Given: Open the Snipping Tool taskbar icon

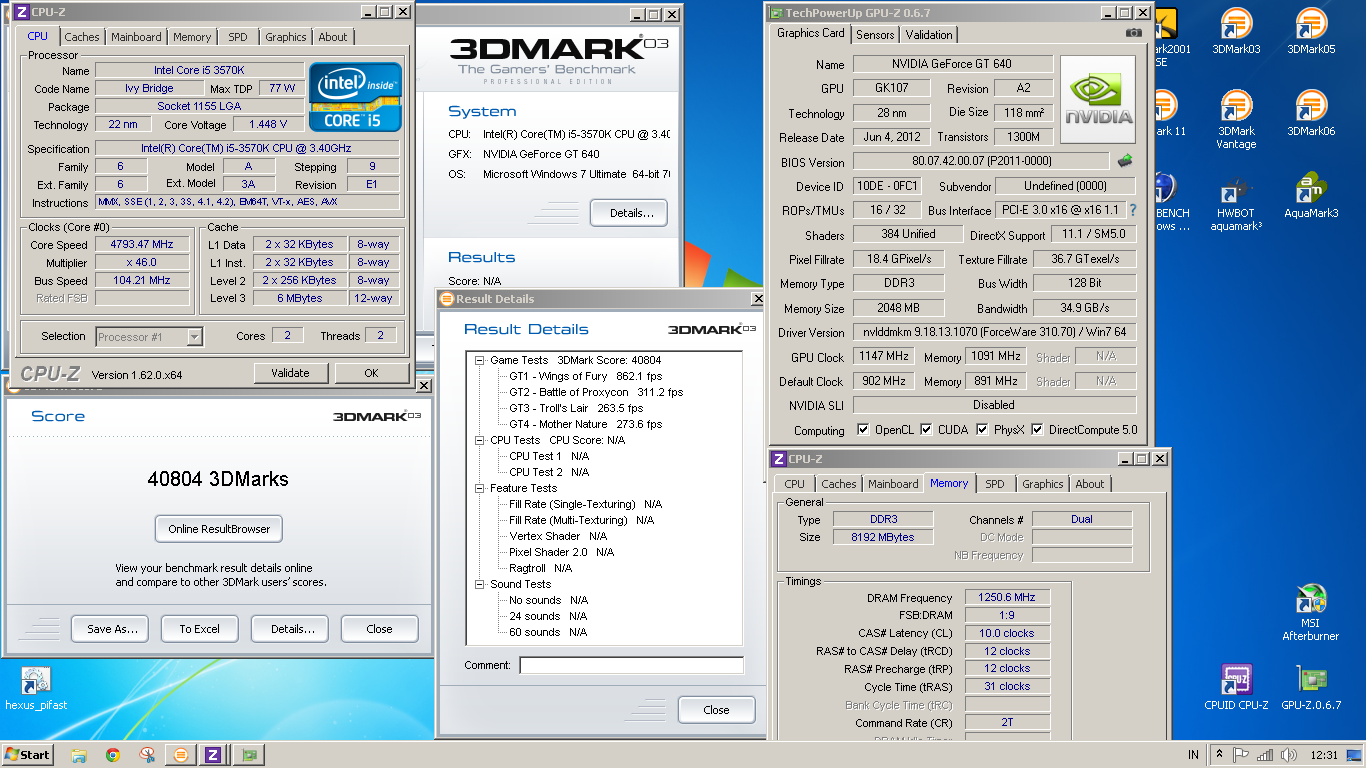Looking at the screenshot, I should [147, 755].
